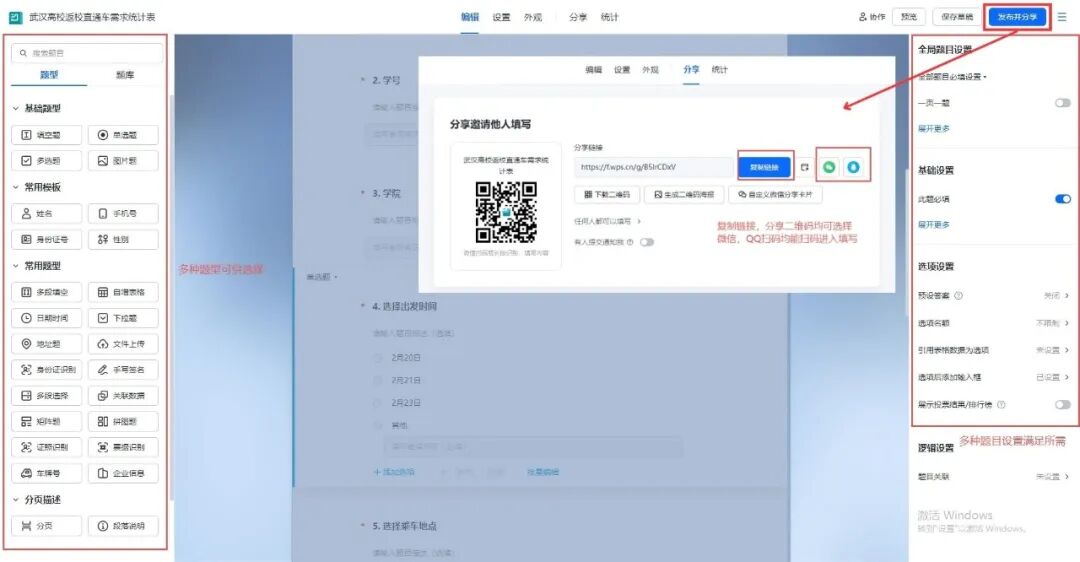Add a 地址题 address question
The width and height of the screenshot is (1080, 562).
pos(46,344)
